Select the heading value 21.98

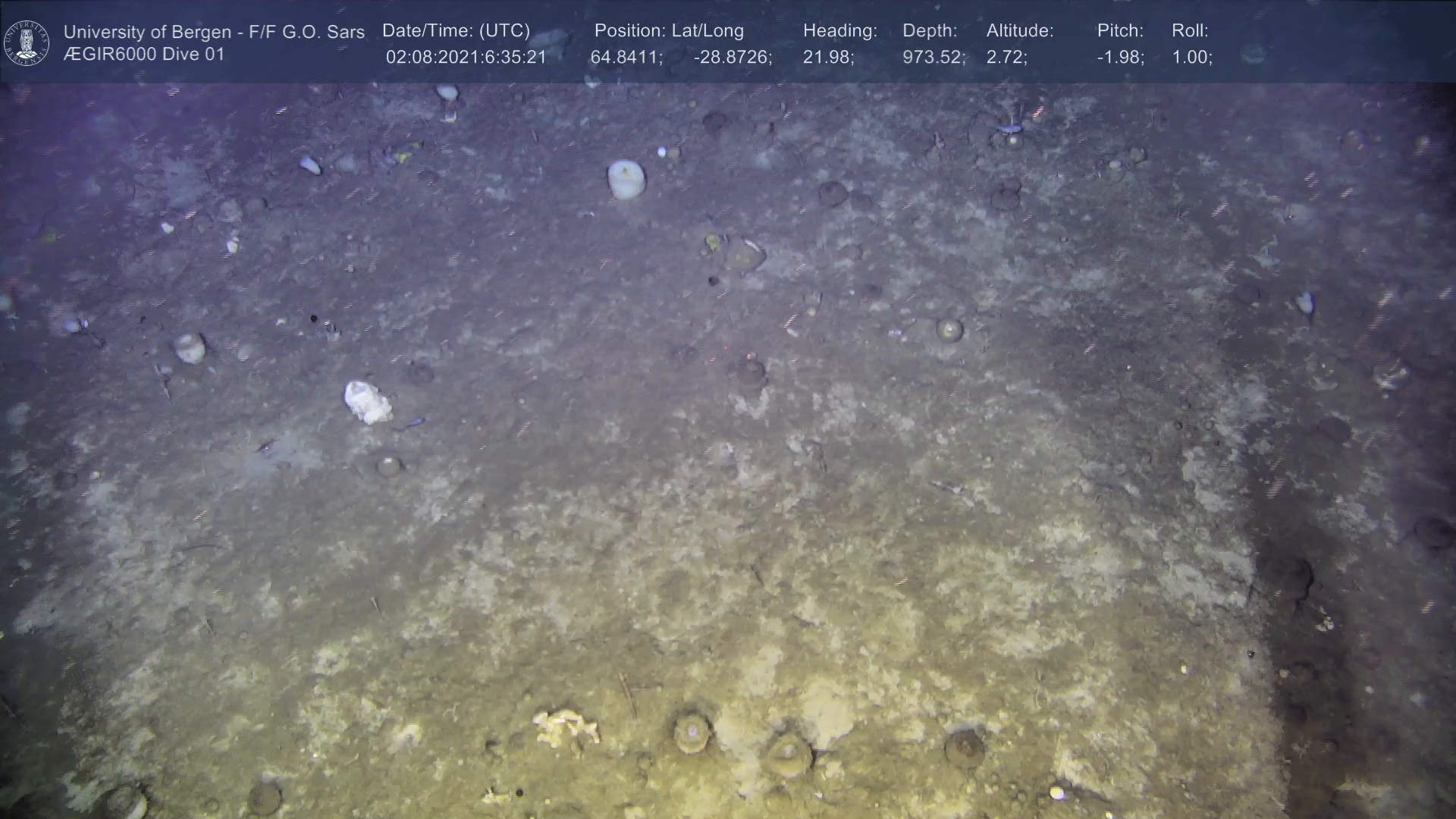coord(828,58)
